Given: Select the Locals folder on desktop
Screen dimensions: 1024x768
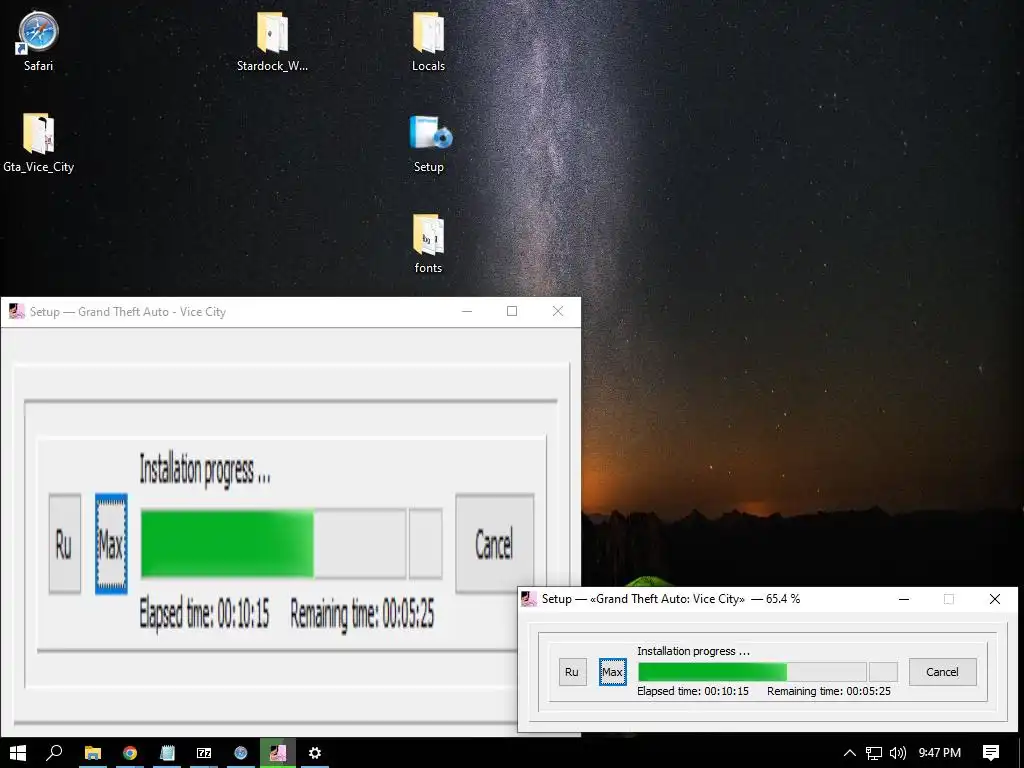Looking at the screenshot, I should [428, 40].
